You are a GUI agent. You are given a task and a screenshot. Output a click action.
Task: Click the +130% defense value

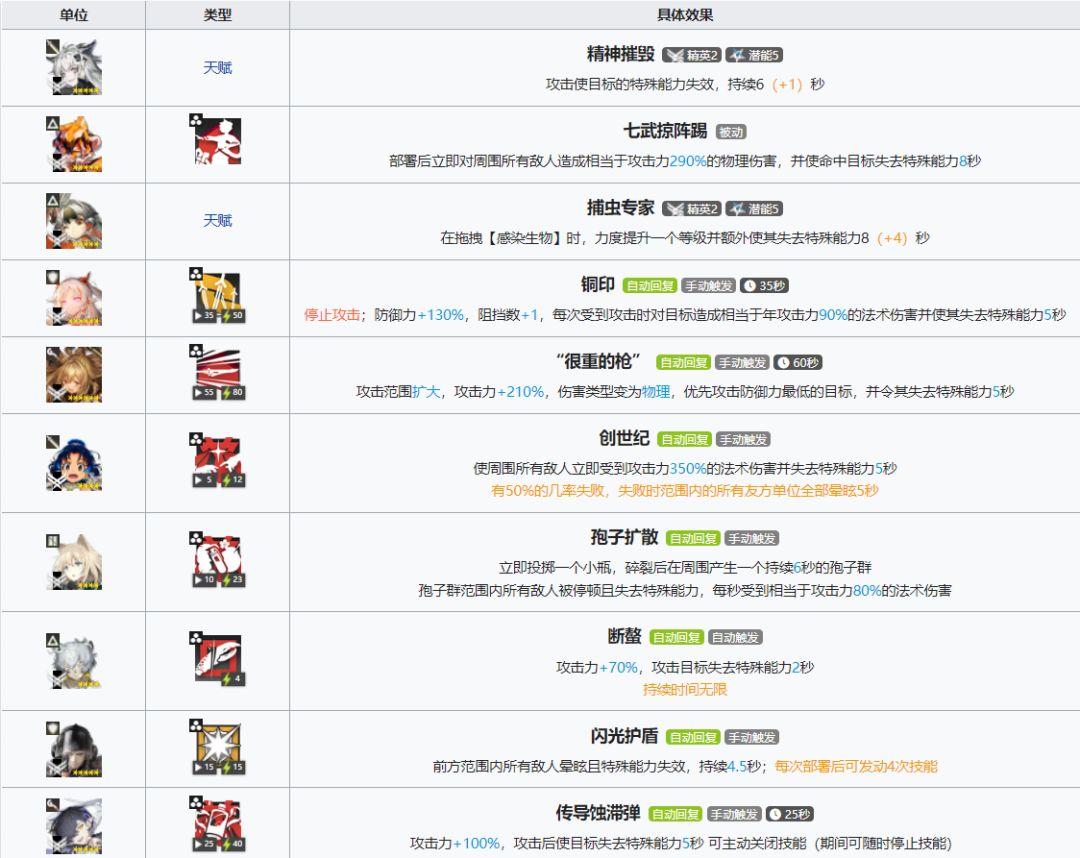click(x=441, y=315)
